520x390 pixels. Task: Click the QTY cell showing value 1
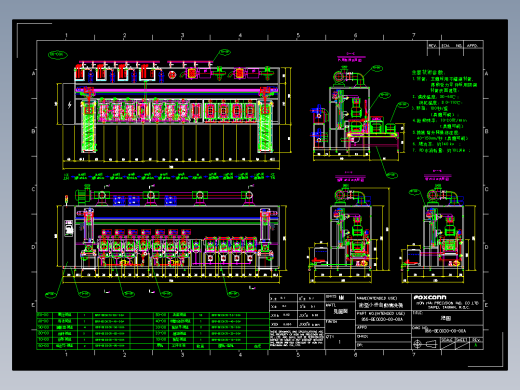340,342
